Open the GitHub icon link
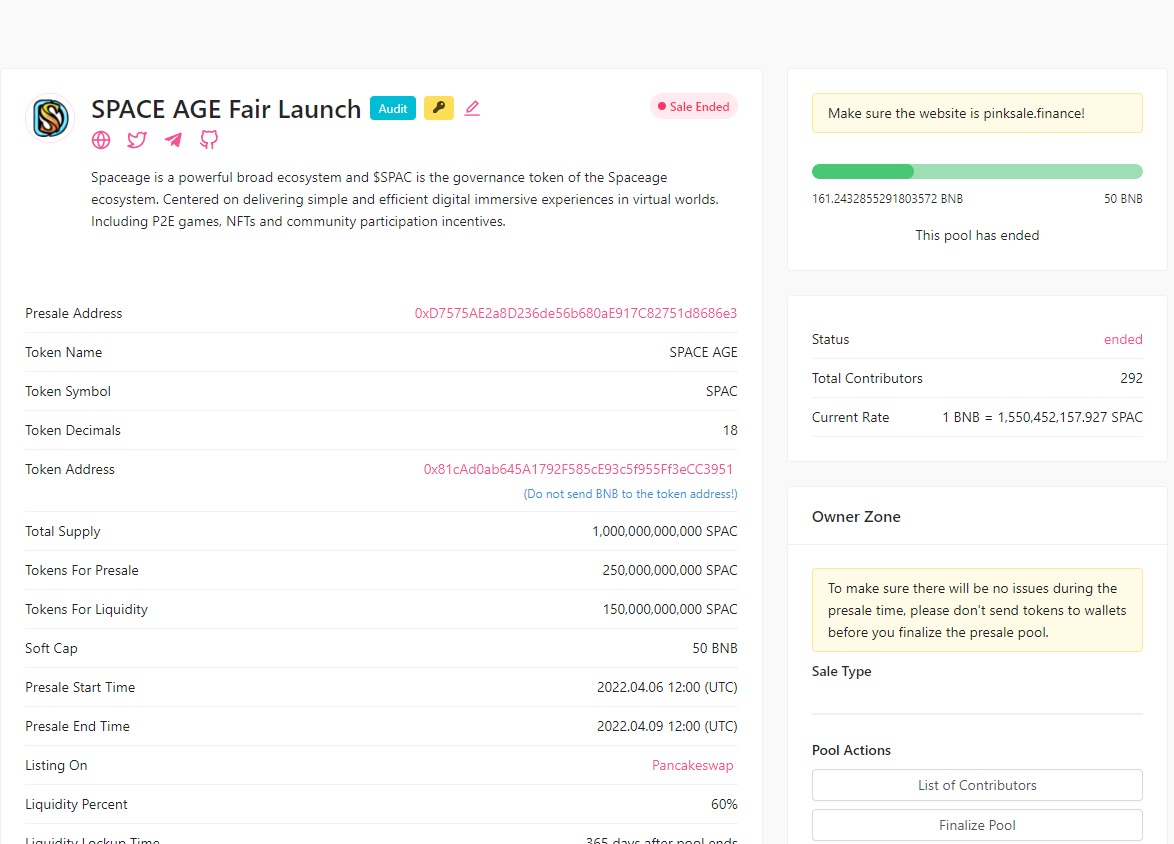Screen dimensions: 1174x844 pyautogui.click(x=209, y=140)
